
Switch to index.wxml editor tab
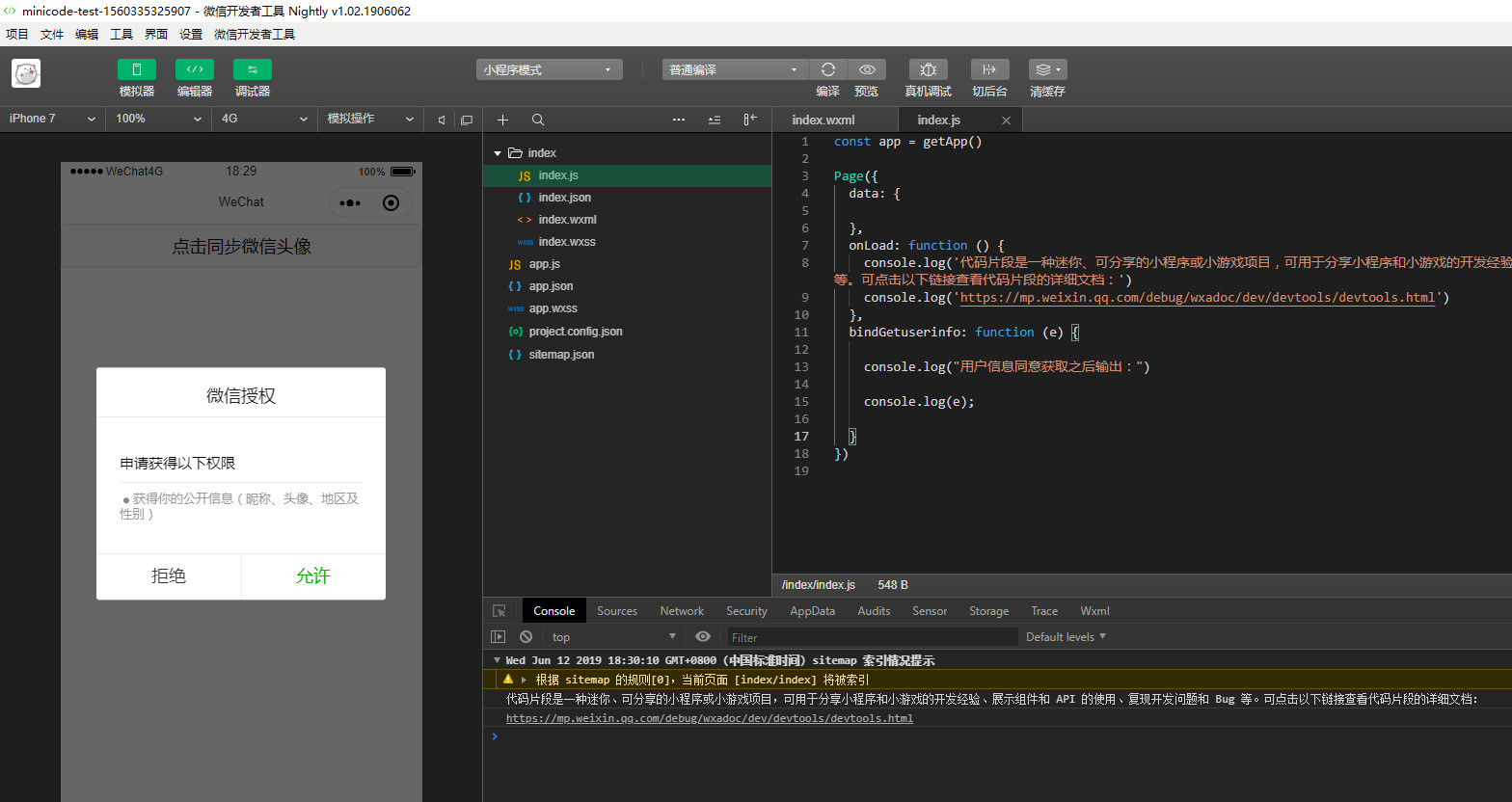(835, 120)
